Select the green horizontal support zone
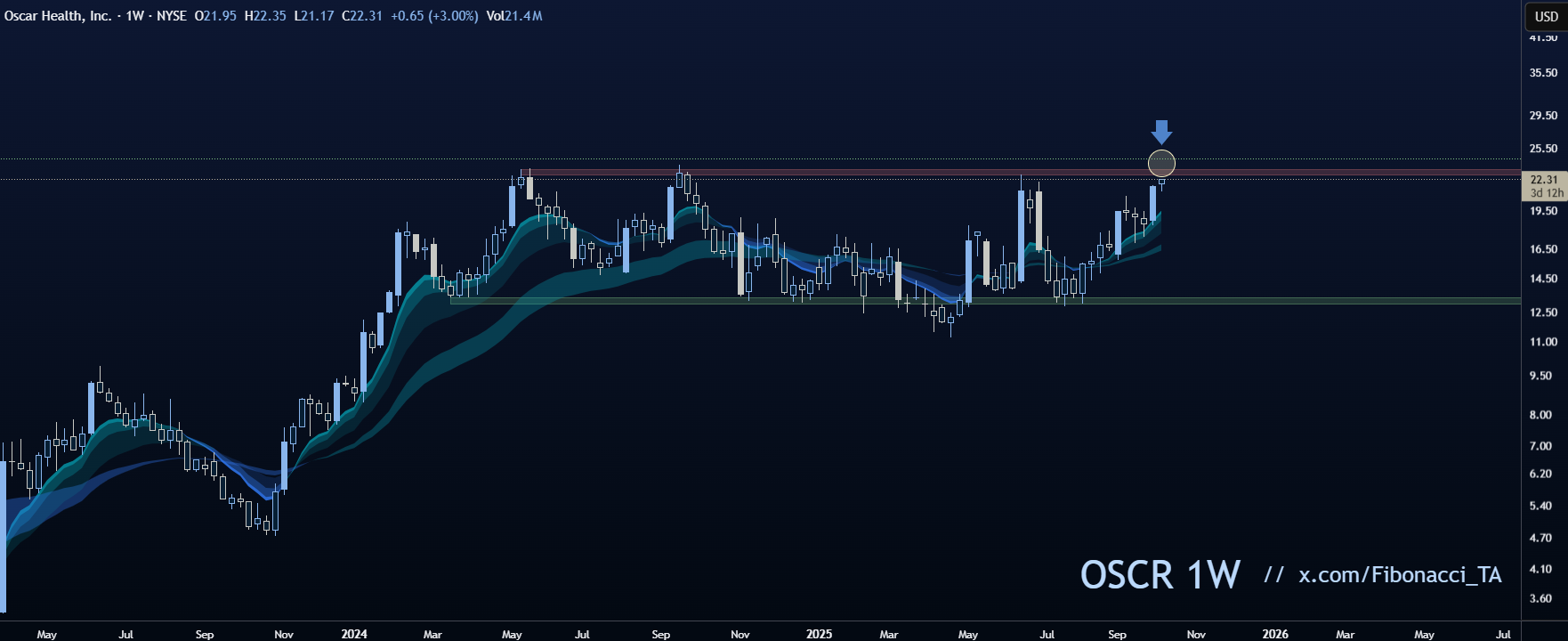The height and width of the screenshot is (641, 1568). tap(801, 301)
